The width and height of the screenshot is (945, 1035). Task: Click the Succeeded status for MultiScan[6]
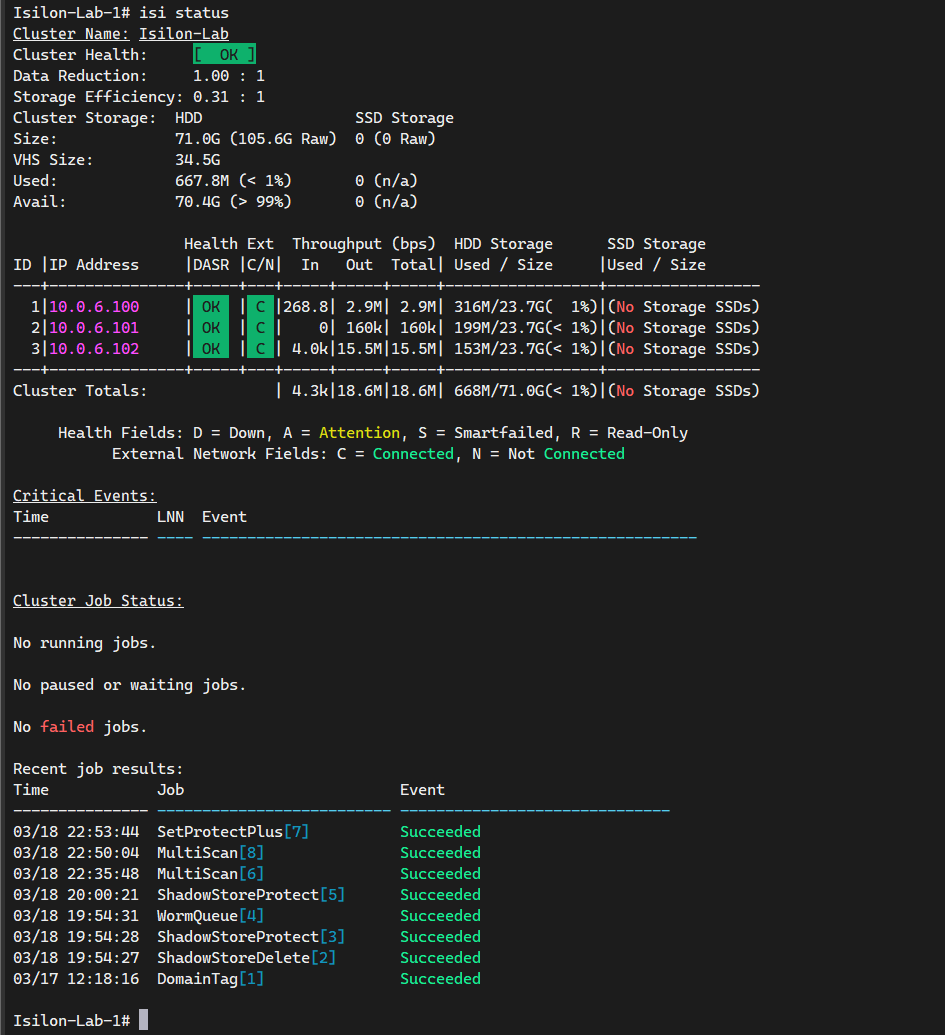[x=440, y=874]
